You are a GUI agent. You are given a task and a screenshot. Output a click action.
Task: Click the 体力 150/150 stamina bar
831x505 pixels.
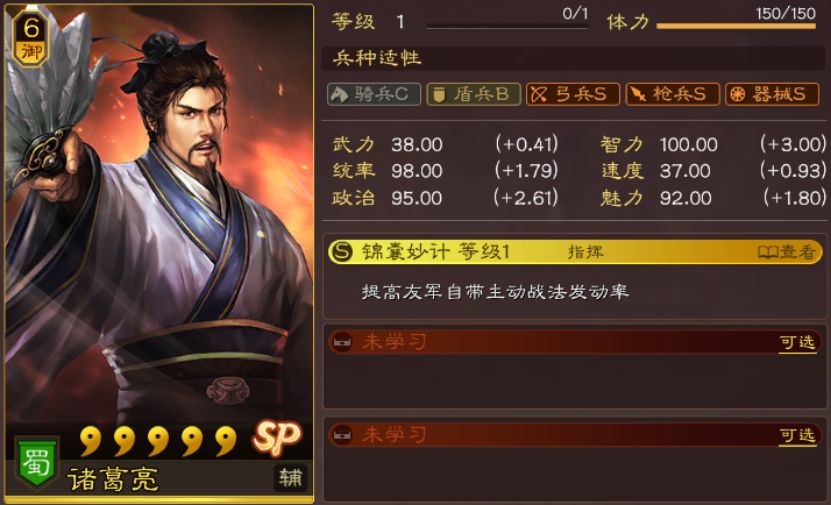click(736, 25)
